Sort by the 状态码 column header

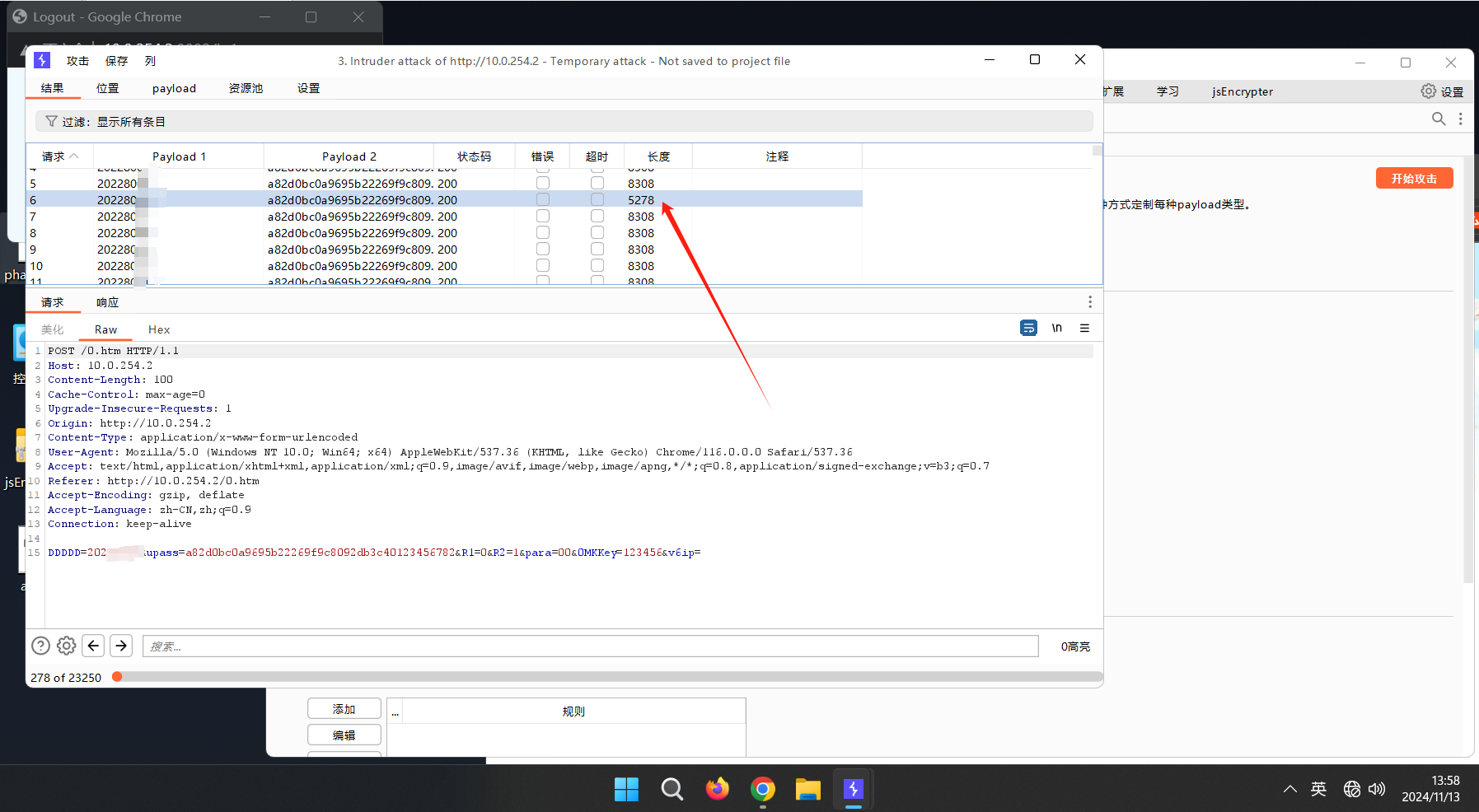(474, 156)
